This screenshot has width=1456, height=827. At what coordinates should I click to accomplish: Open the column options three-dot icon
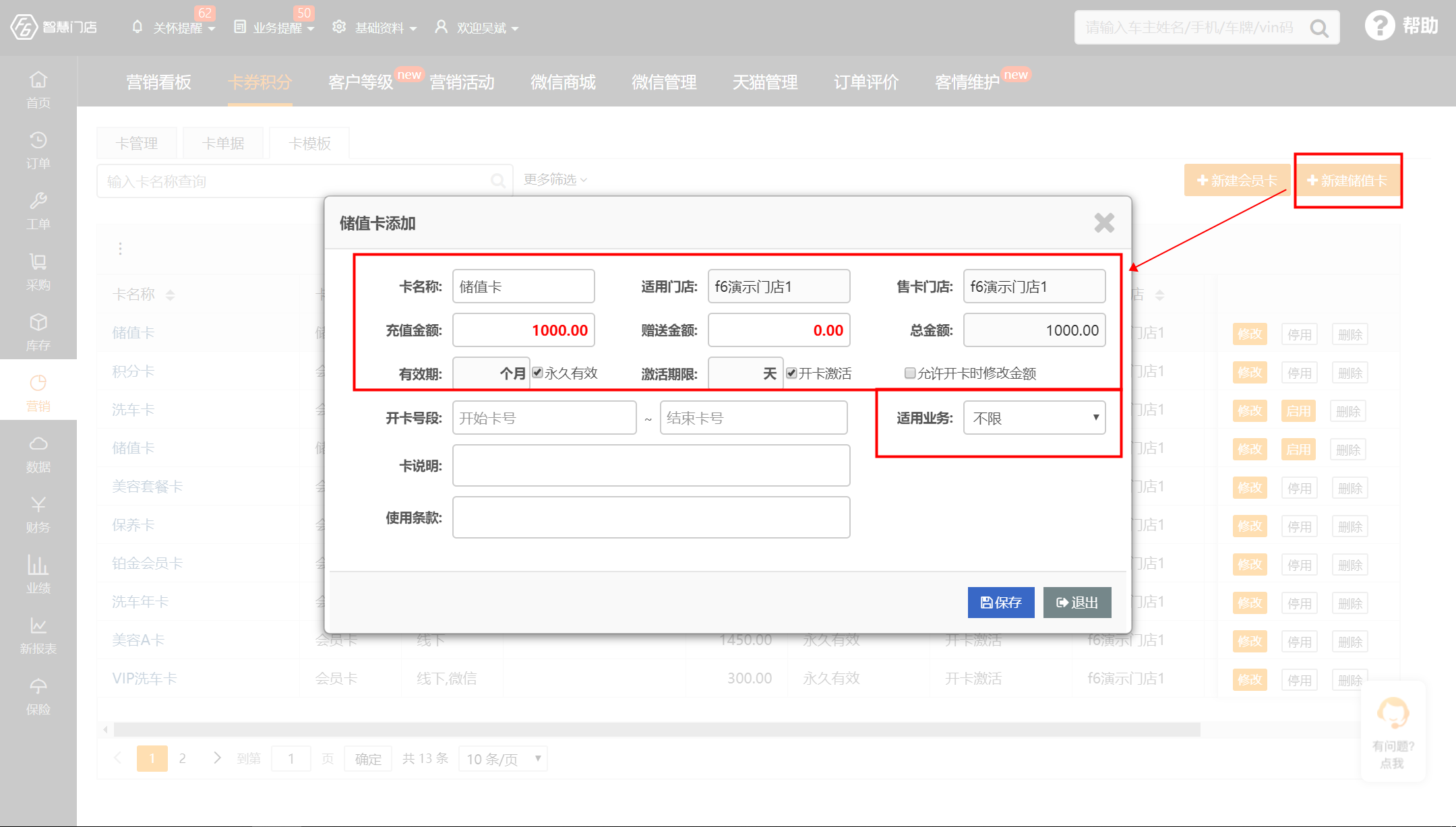pos(120,249)
